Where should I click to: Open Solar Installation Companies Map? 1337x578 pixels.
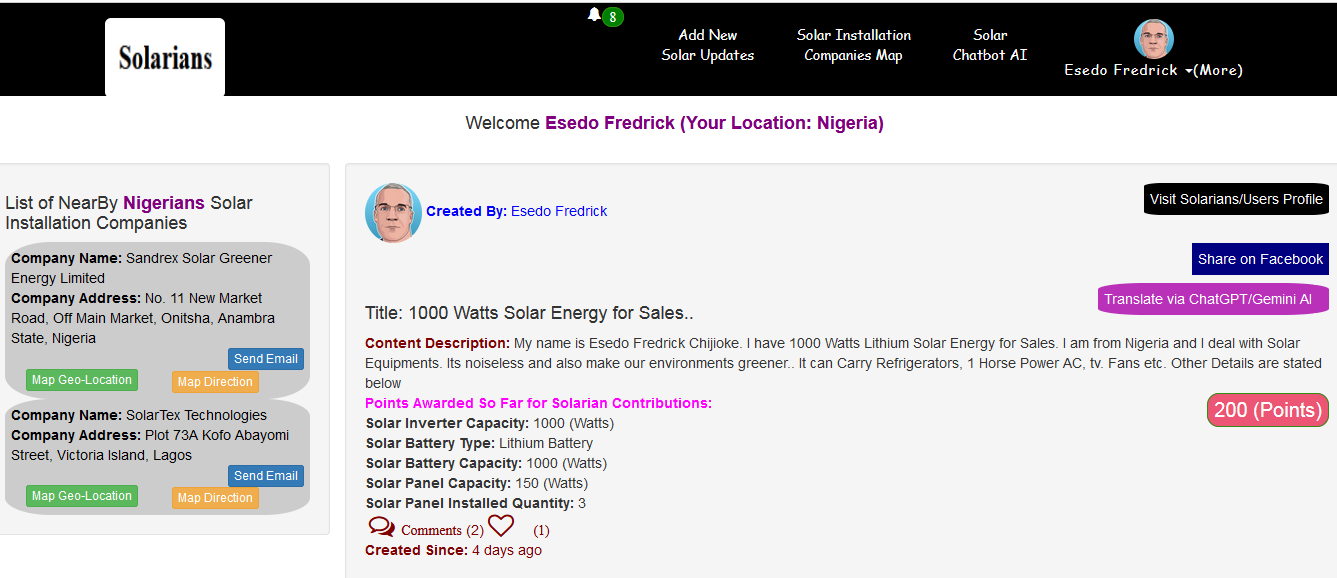pyautogui.click(x=853, y=45)
